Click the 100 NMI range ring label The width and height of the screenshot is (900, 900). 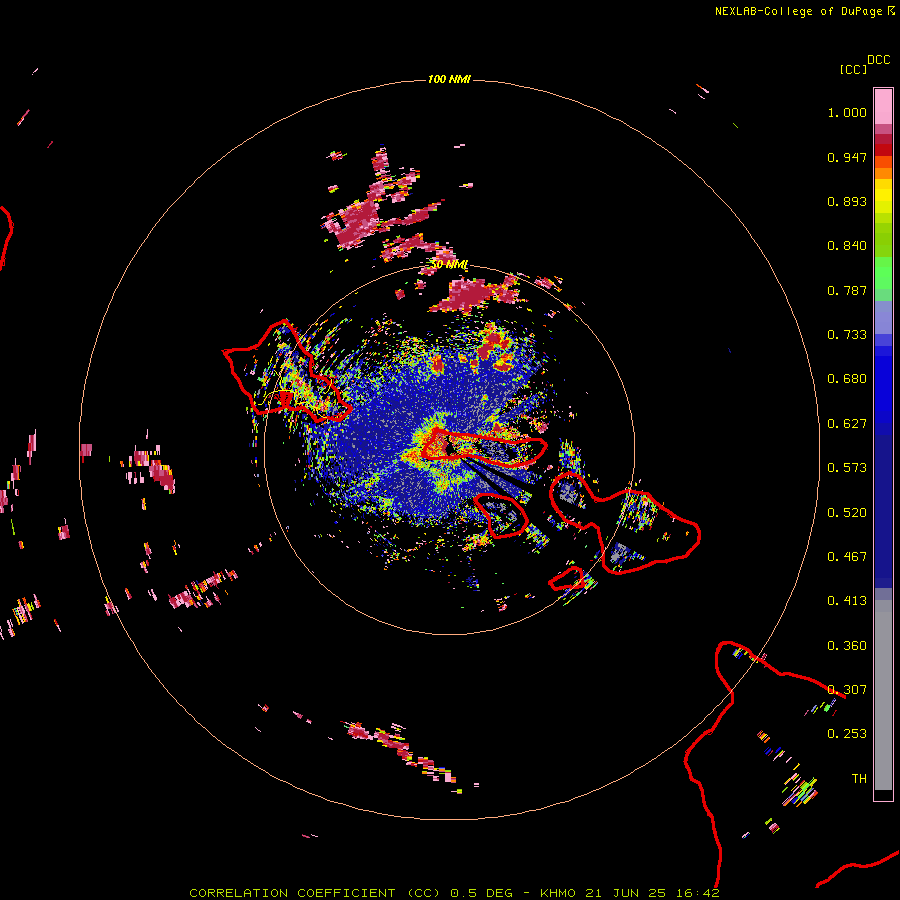click(x=449, y=79)
